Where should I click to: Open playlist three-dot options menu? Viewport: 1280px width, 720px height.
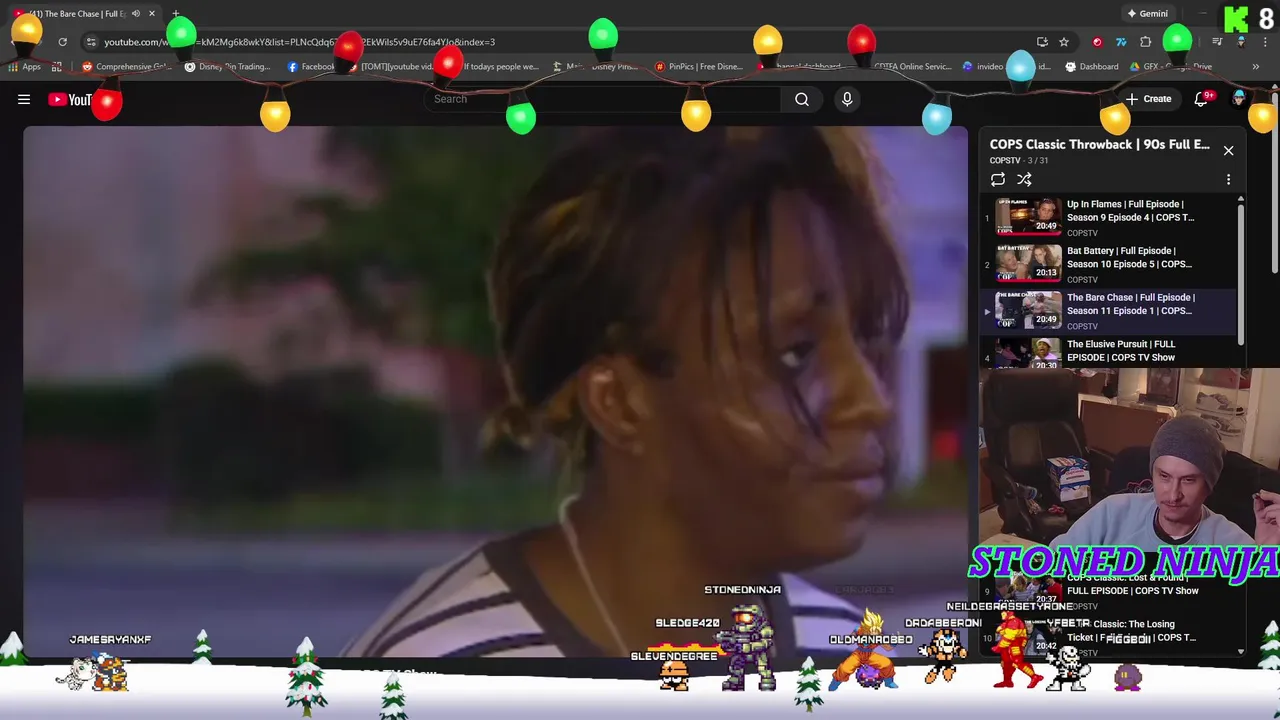[1228, 180]
